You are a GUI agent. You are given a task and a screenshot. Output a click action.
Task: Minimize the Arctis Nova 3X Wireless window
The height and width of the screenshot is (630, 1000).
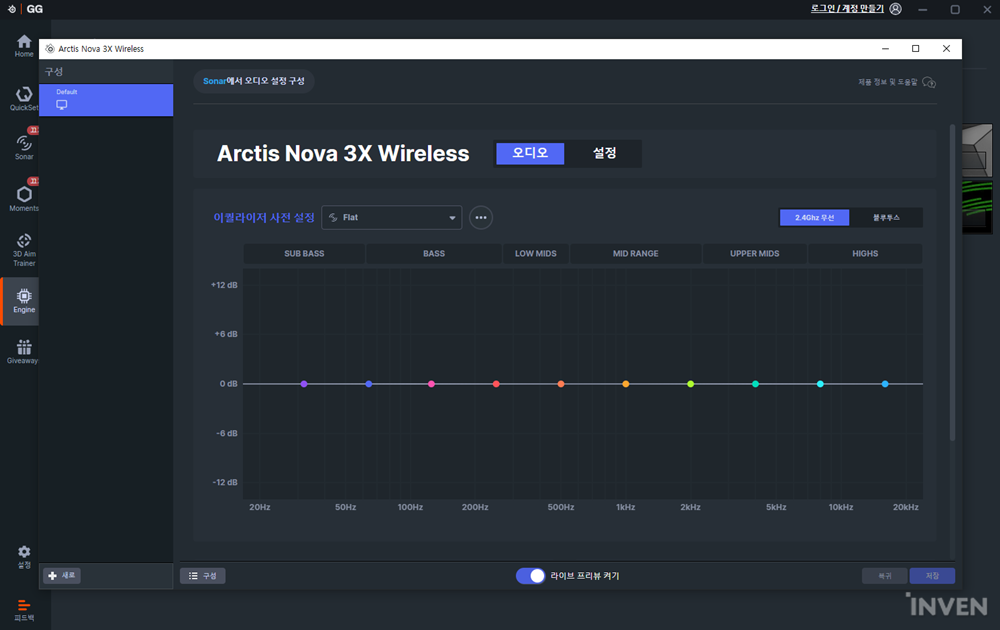coord(885,48)
